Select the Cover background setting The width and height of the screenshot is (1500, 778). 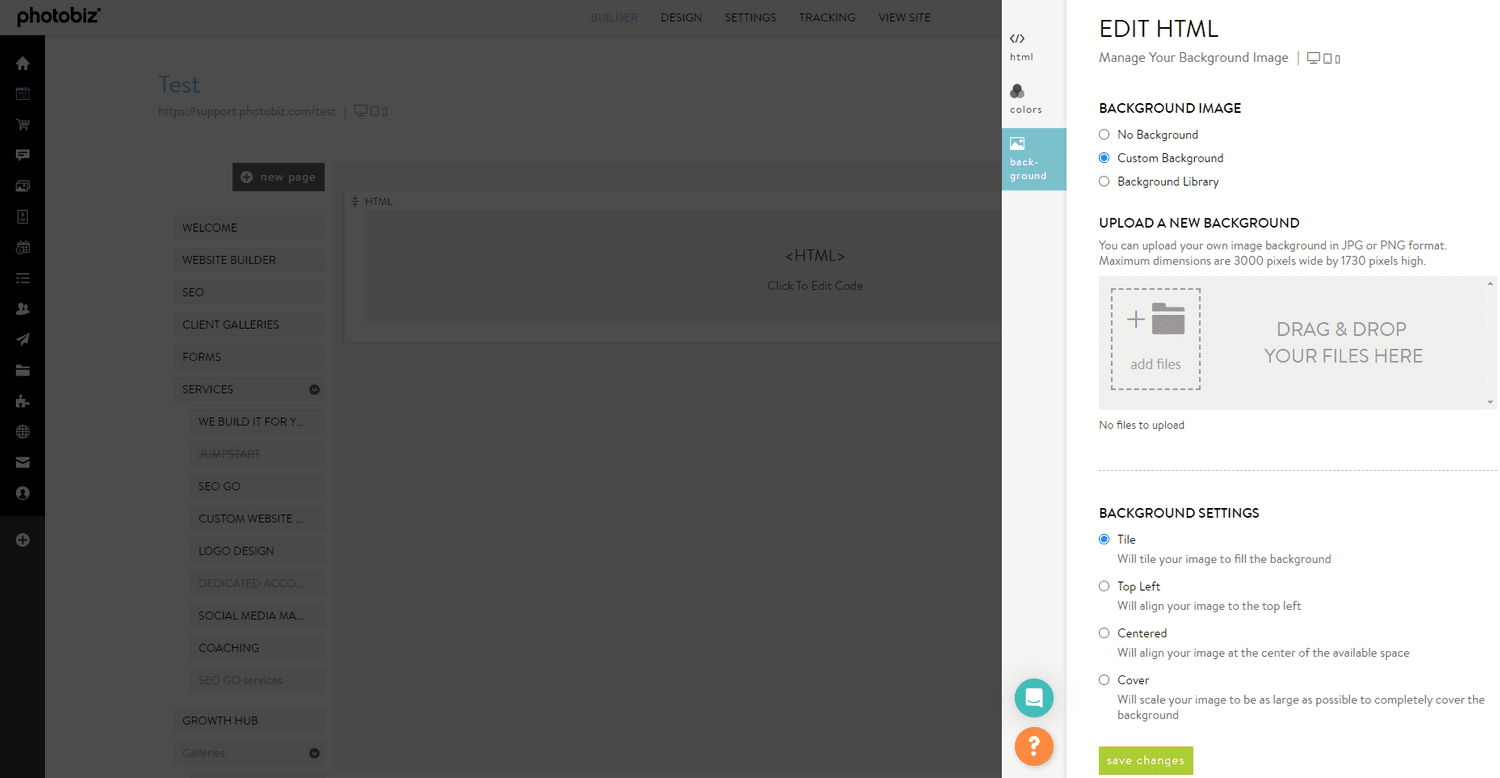tap(1104, 680)
